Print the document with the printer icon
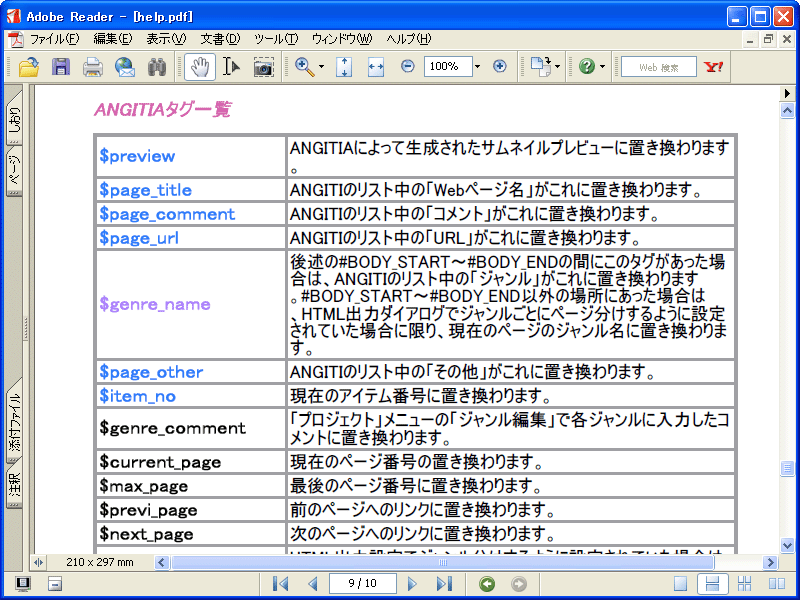Viewport: 800px width, 600px height. click(93, 67)
